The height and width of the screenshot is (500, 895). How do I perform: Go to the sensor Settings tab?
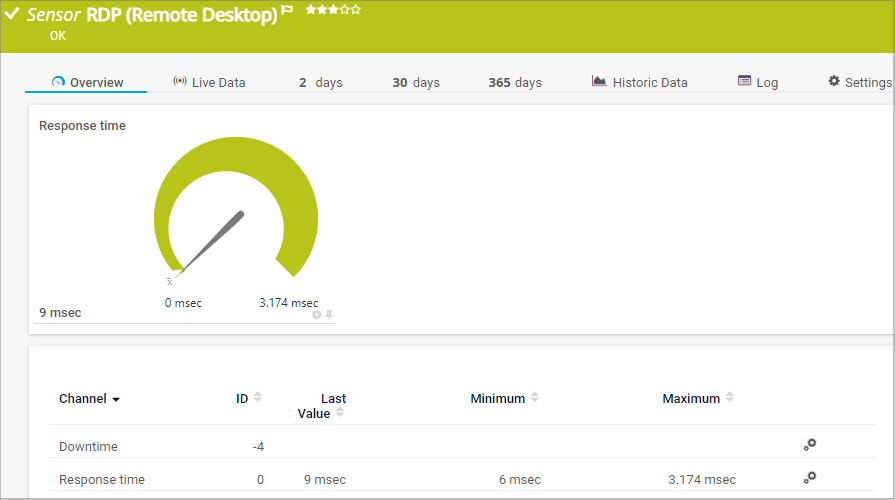click(859, 82)
